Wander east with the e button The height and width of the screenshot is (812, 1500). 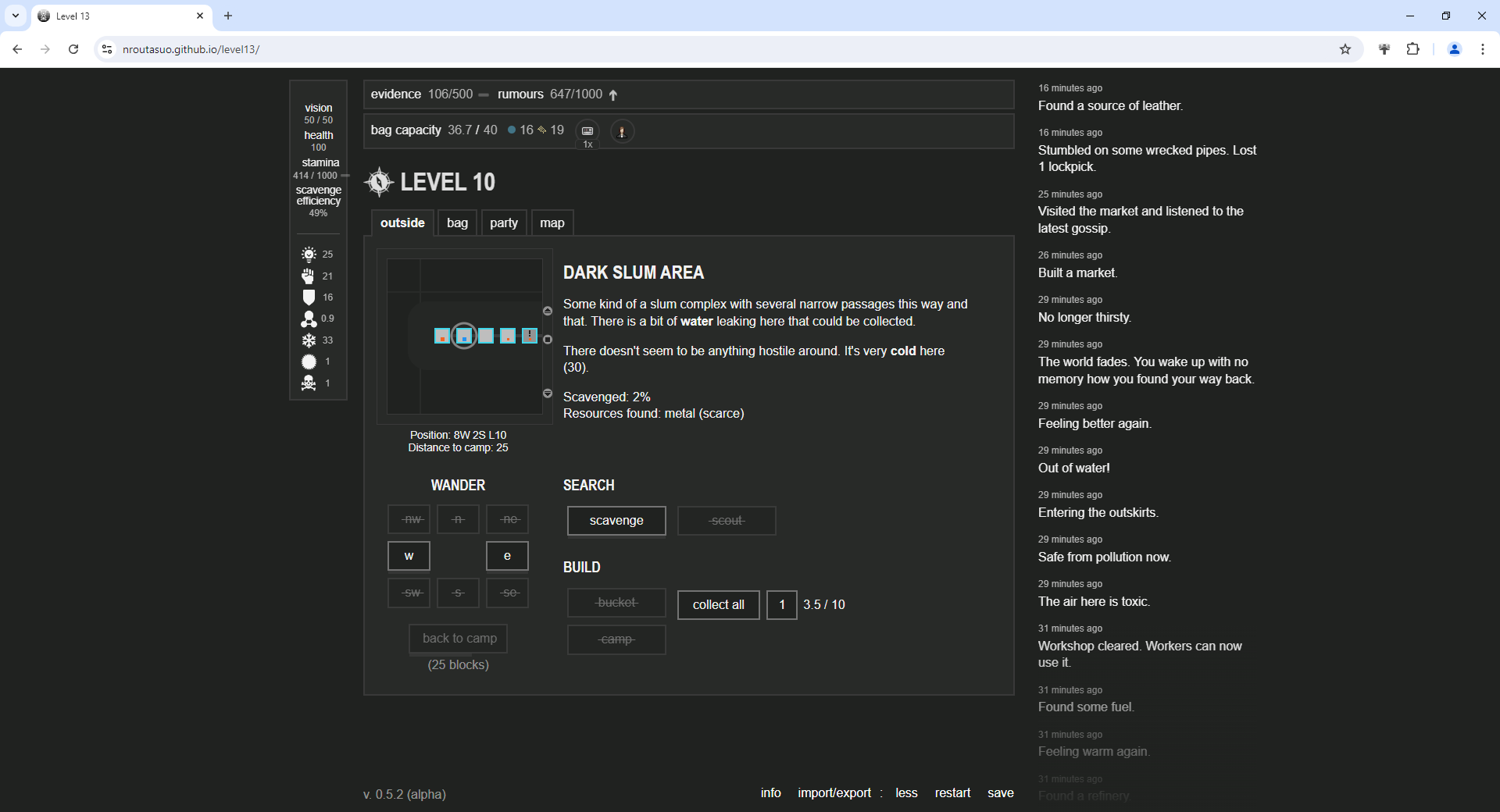(x=507, y=556)
